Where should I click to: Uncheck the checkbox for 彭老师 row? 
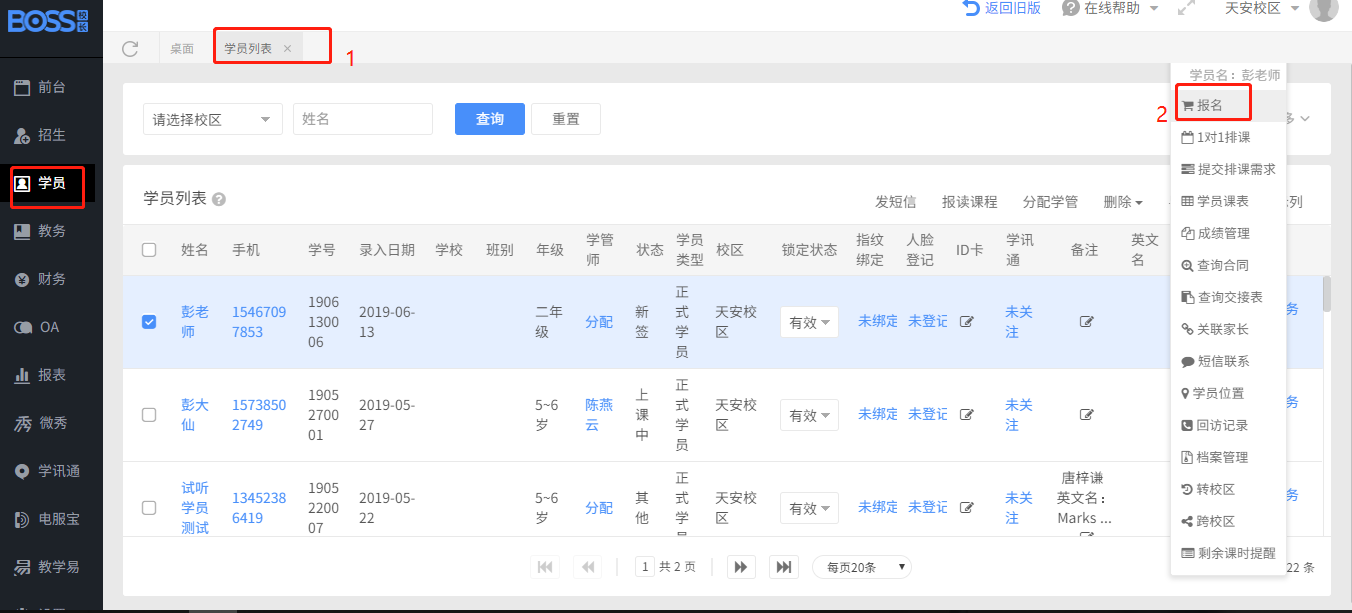(x=149, y=322)
